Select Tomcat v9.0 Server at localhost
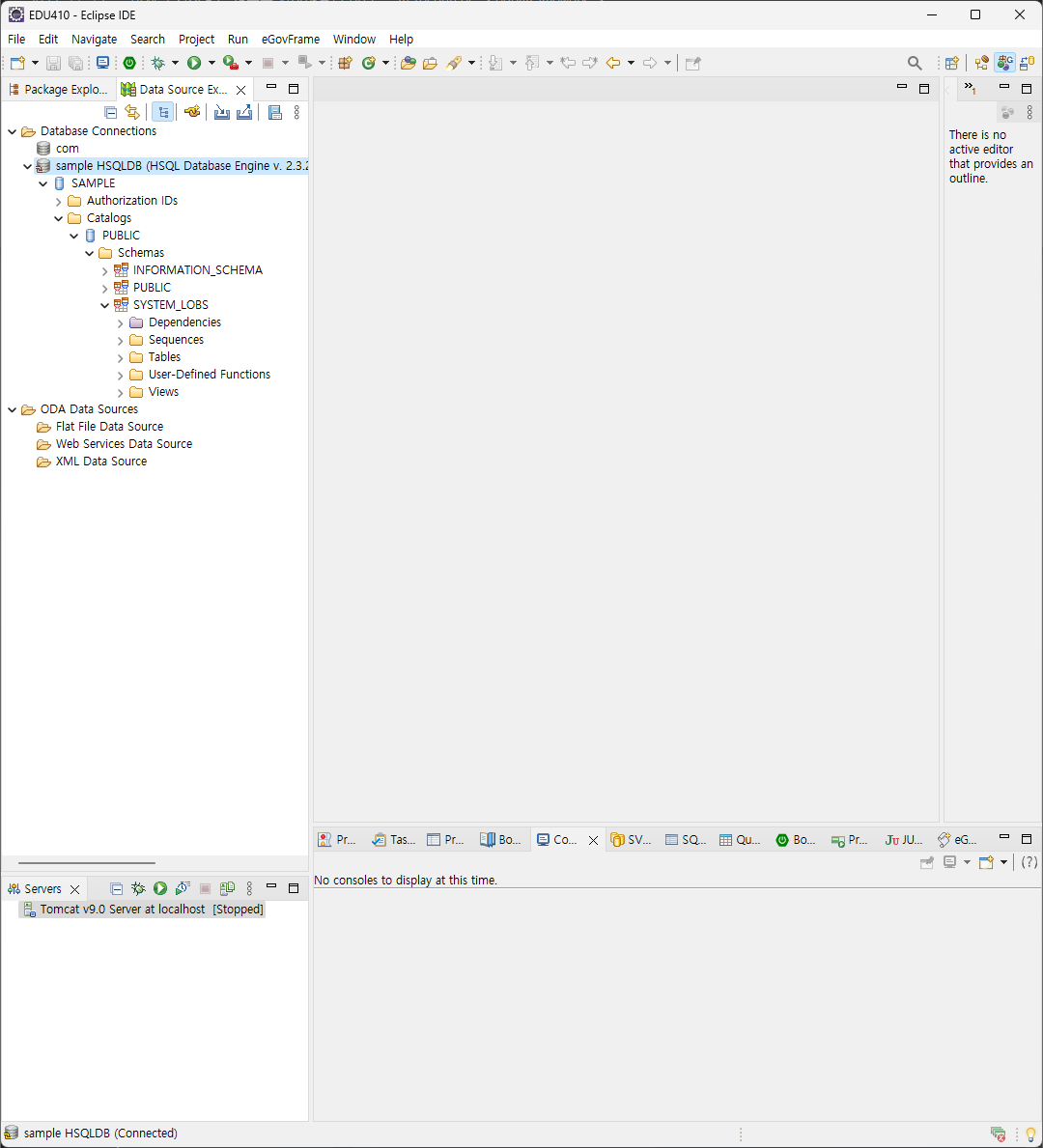 point(143,910)
